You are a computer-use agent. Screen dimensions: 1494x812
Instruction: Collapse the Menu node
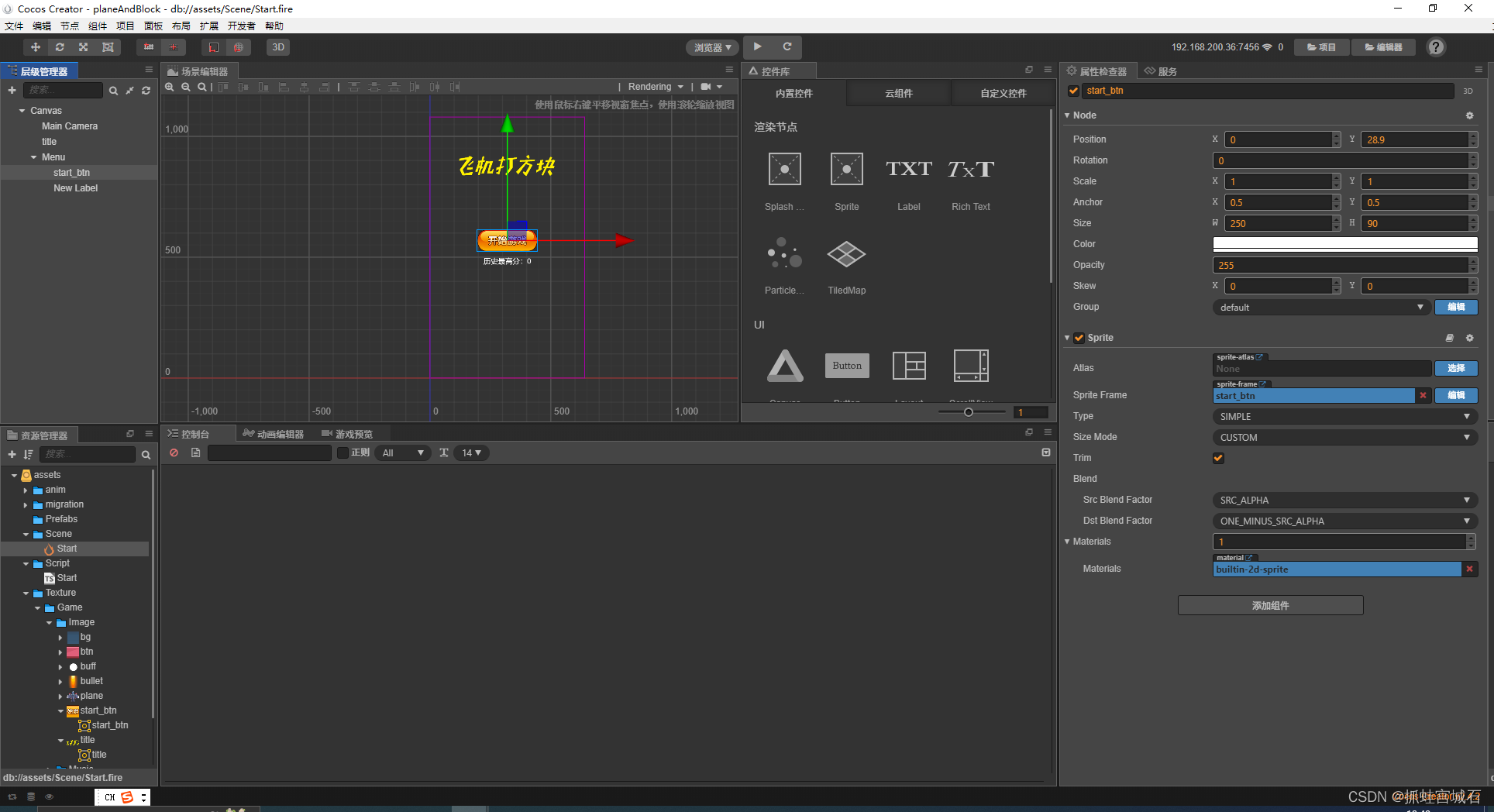click(34, 157)
